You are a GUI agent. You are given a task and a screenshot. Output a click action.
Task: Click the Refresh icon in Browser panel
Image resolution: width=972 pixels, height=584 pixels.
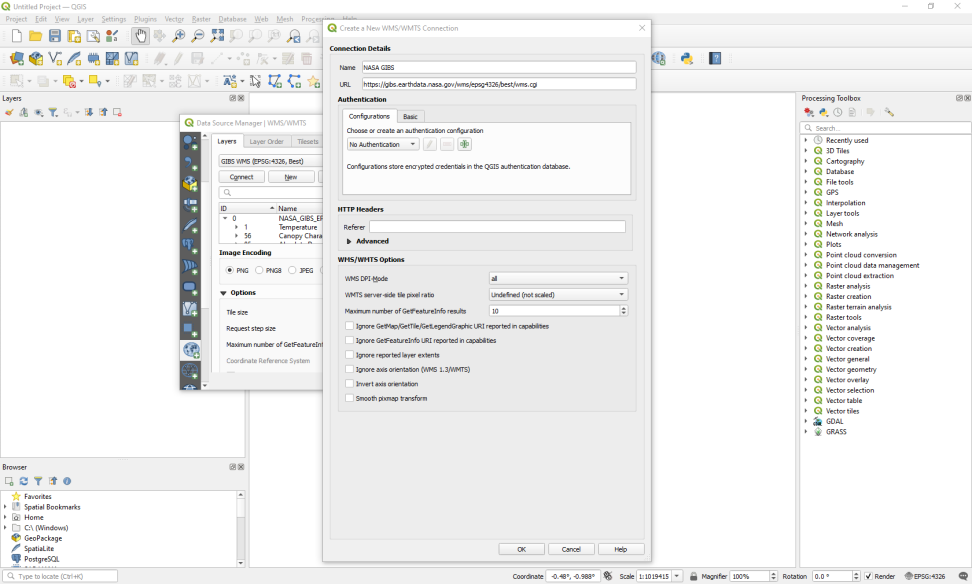pyautogui.click(x=24, y=481)
